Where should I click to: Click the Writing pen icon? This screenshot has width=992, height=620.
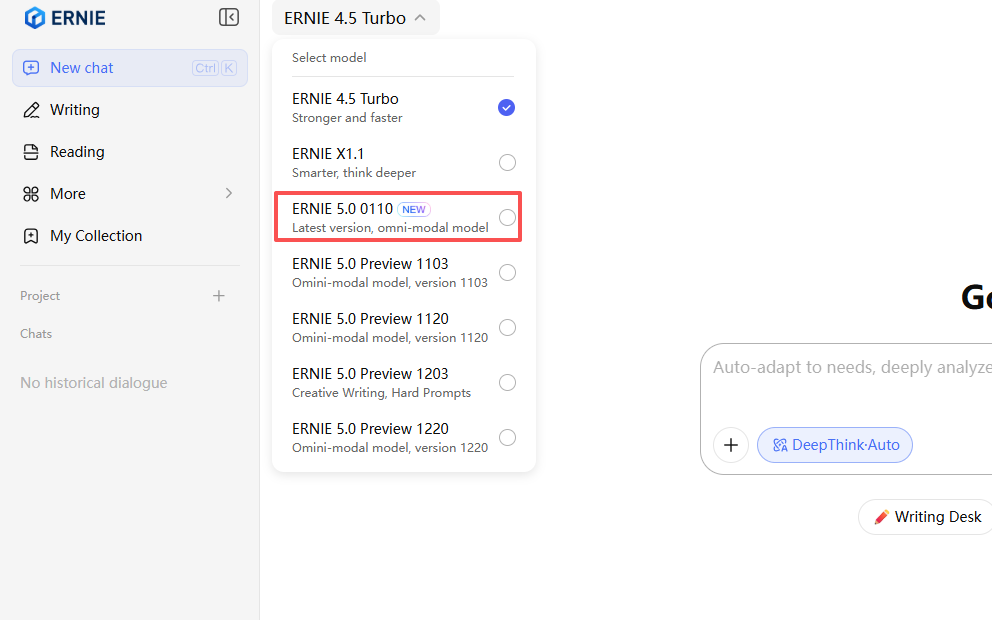click(31, 110)
